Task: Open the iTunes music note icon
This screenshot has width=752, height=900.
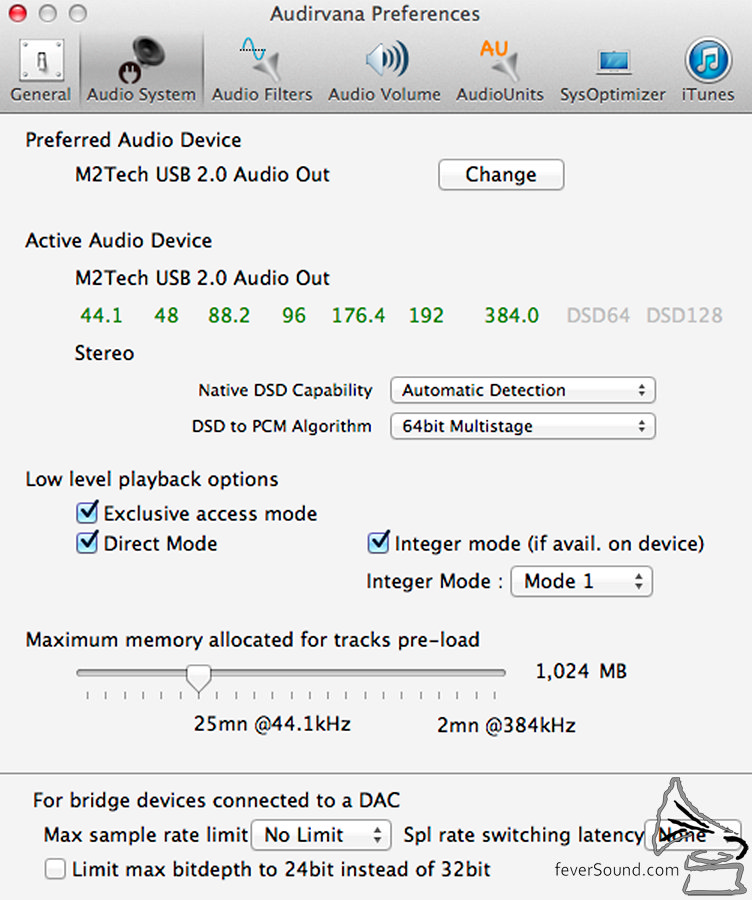Action: tap(708, 60)
